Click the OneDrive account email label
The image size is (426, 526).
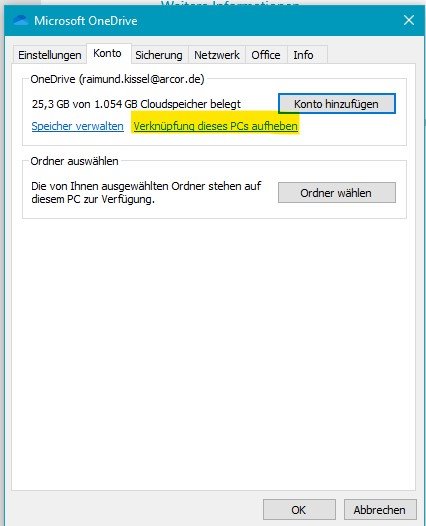[x=117, y=79]
